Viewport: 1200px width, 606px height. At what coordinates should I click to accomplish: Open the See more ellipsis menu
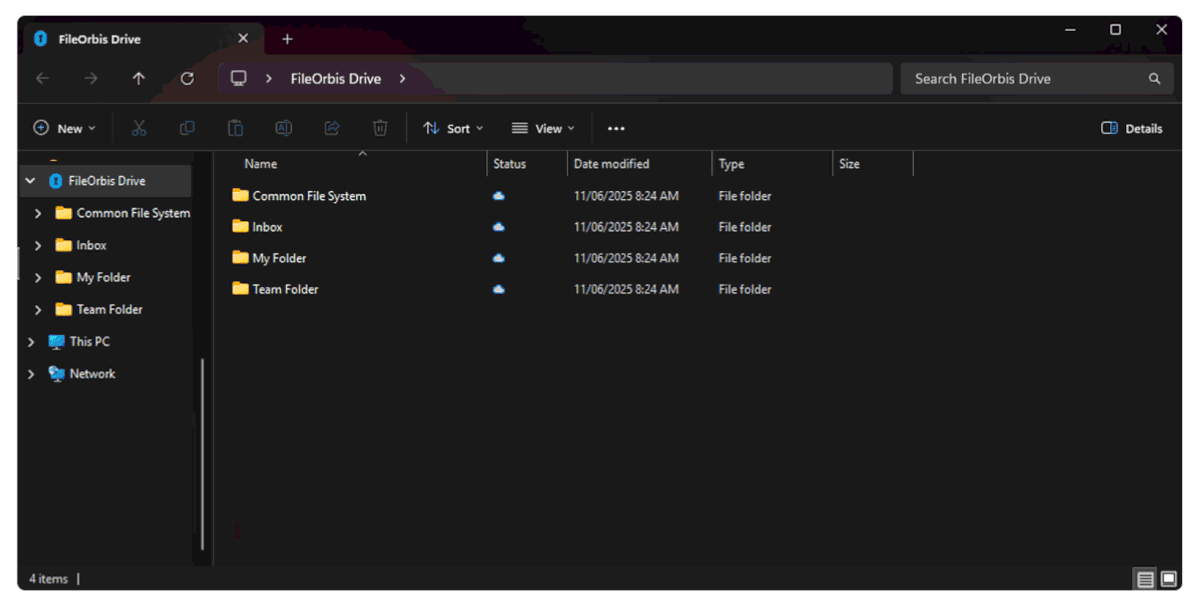(616, 129)
